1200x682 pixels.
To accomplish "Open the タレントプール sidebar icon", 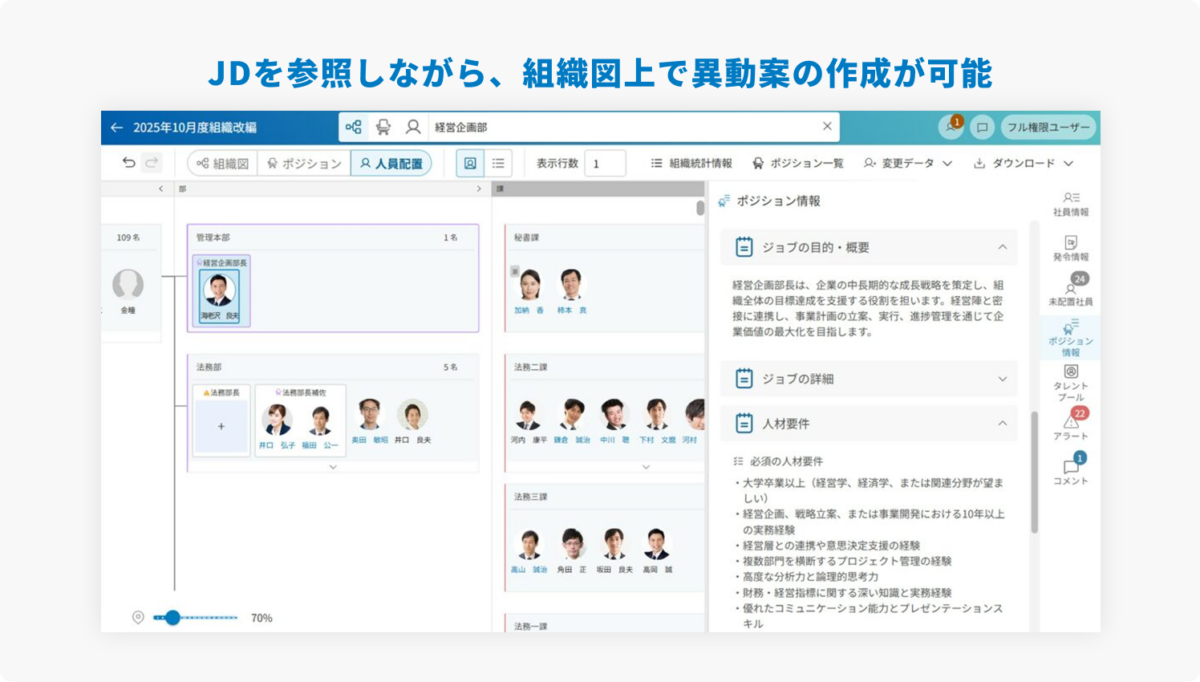I will coord(1070,382).
